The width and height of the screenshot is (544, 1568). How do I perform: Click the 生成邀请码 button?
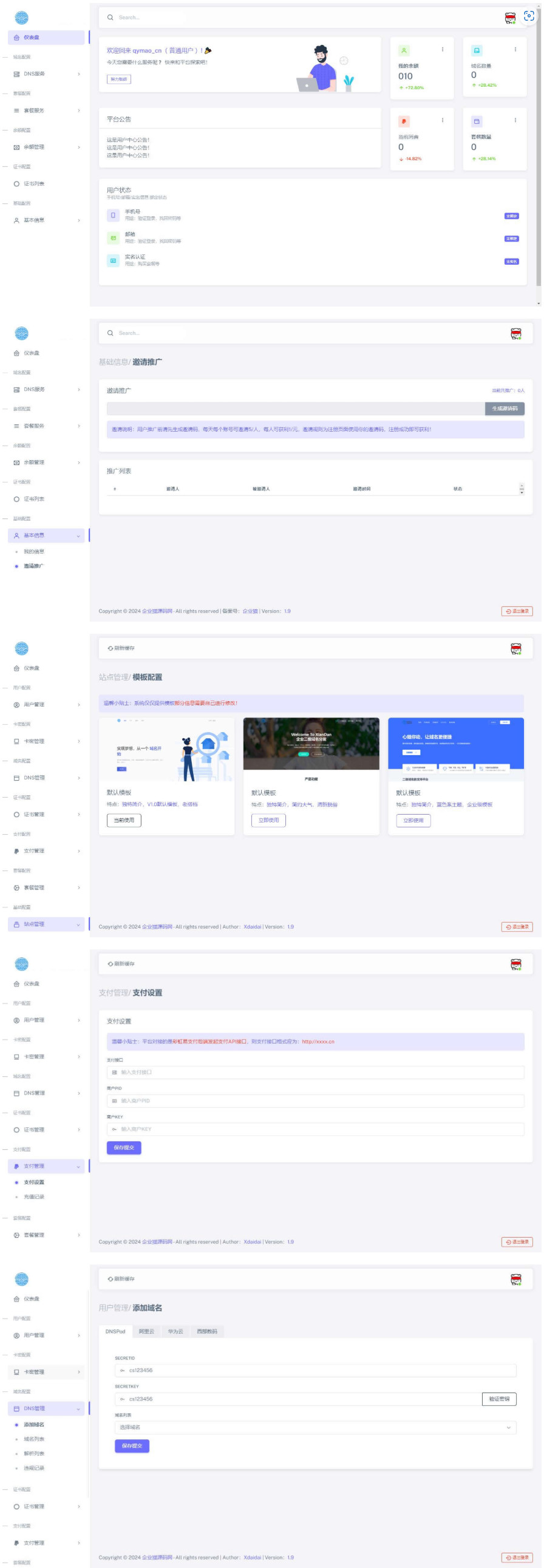[505, 409]
